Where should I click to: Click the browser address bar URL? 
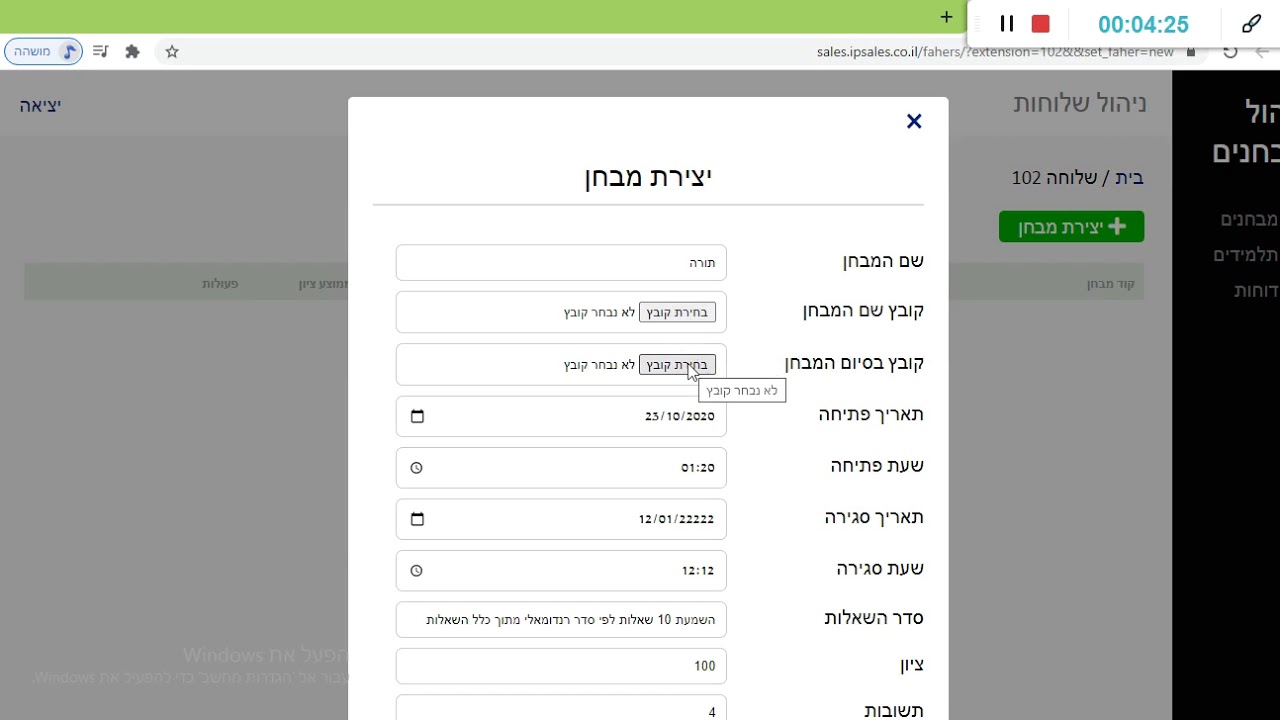tap(995, 52)
